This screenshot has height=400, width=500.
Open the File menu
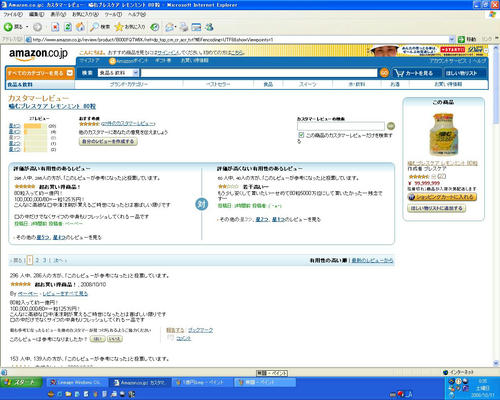[13, 14]
